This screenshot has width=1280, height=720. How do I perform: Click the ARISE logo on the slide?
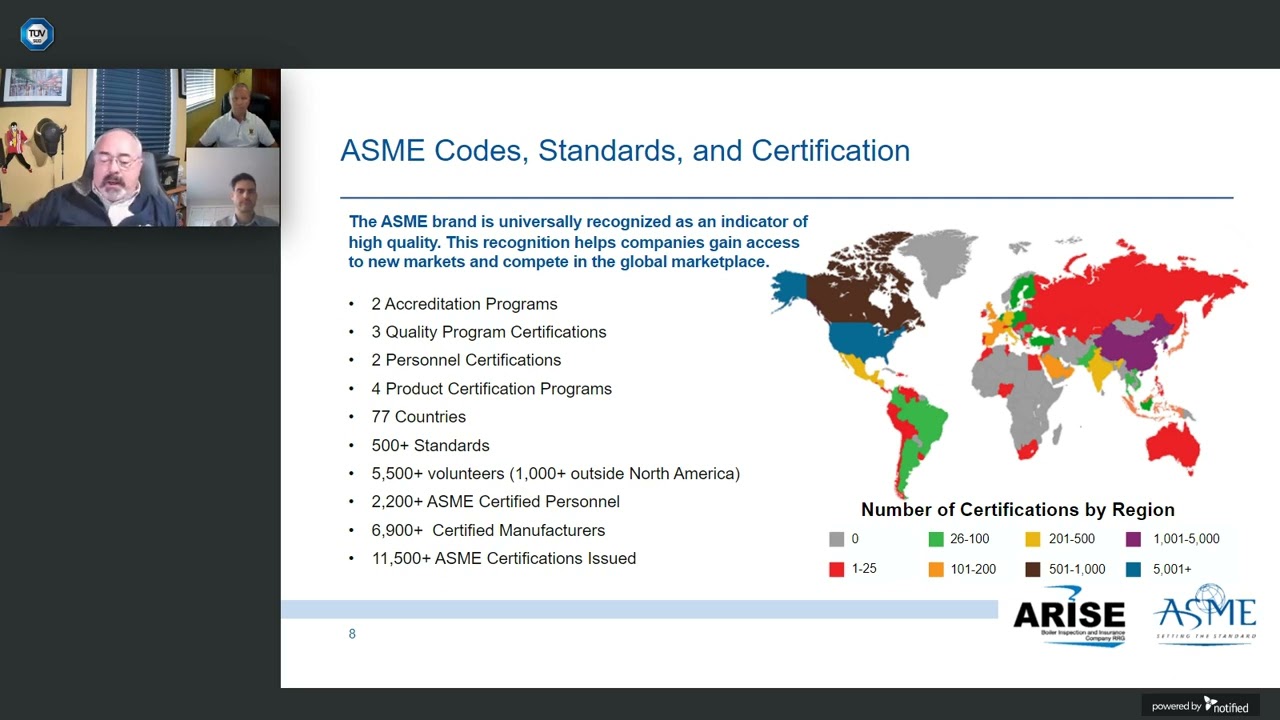coord(1069,616)
